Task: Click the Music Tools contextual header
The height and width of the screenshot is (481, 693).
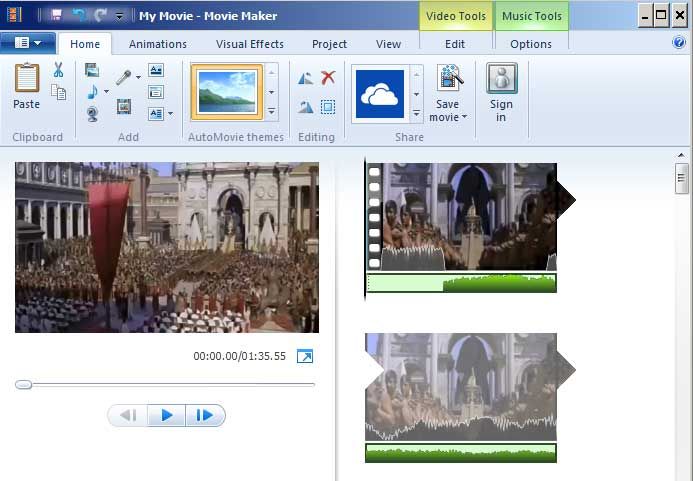Action: 532,16
